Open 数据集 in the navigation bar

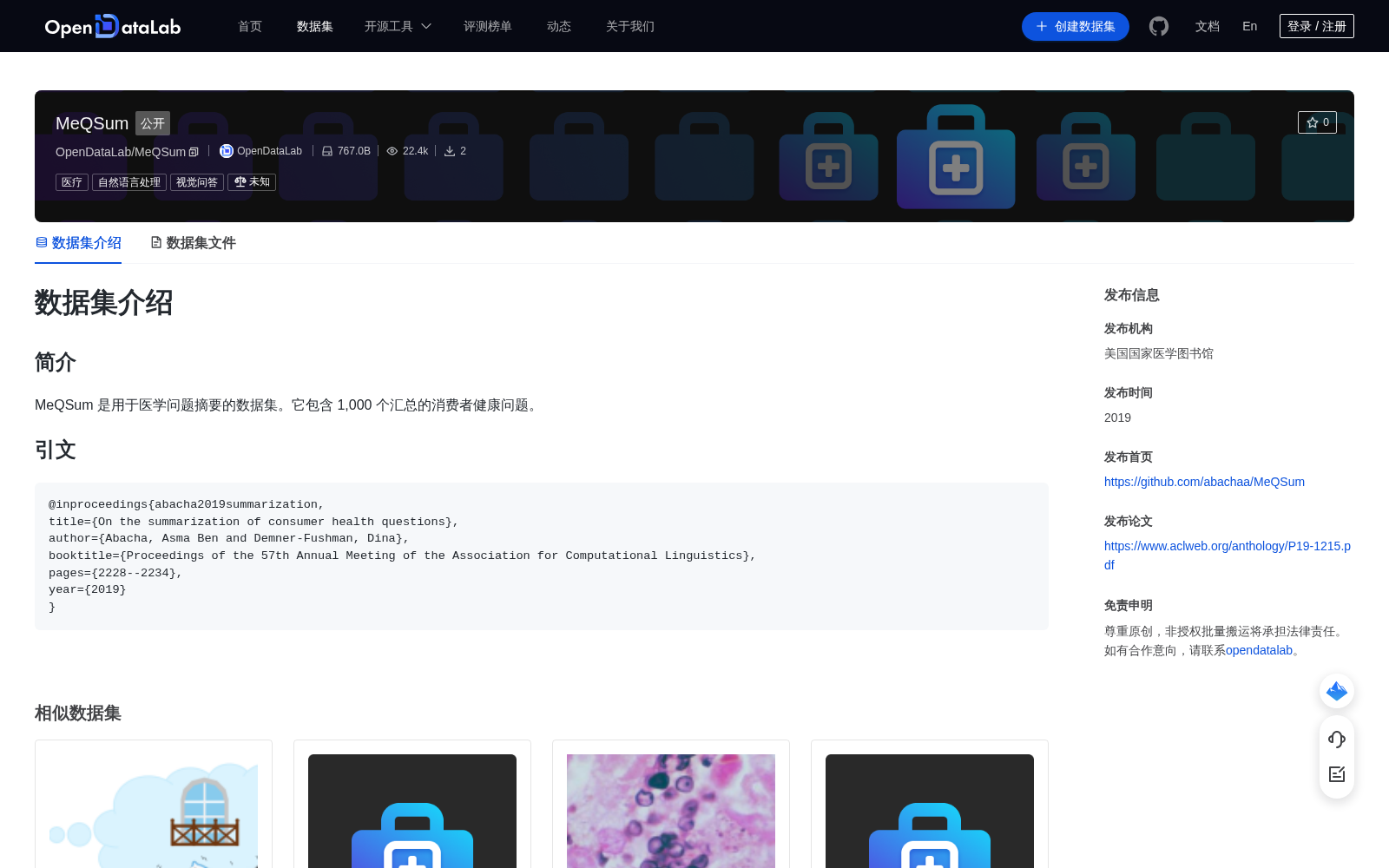pos(315,26)
